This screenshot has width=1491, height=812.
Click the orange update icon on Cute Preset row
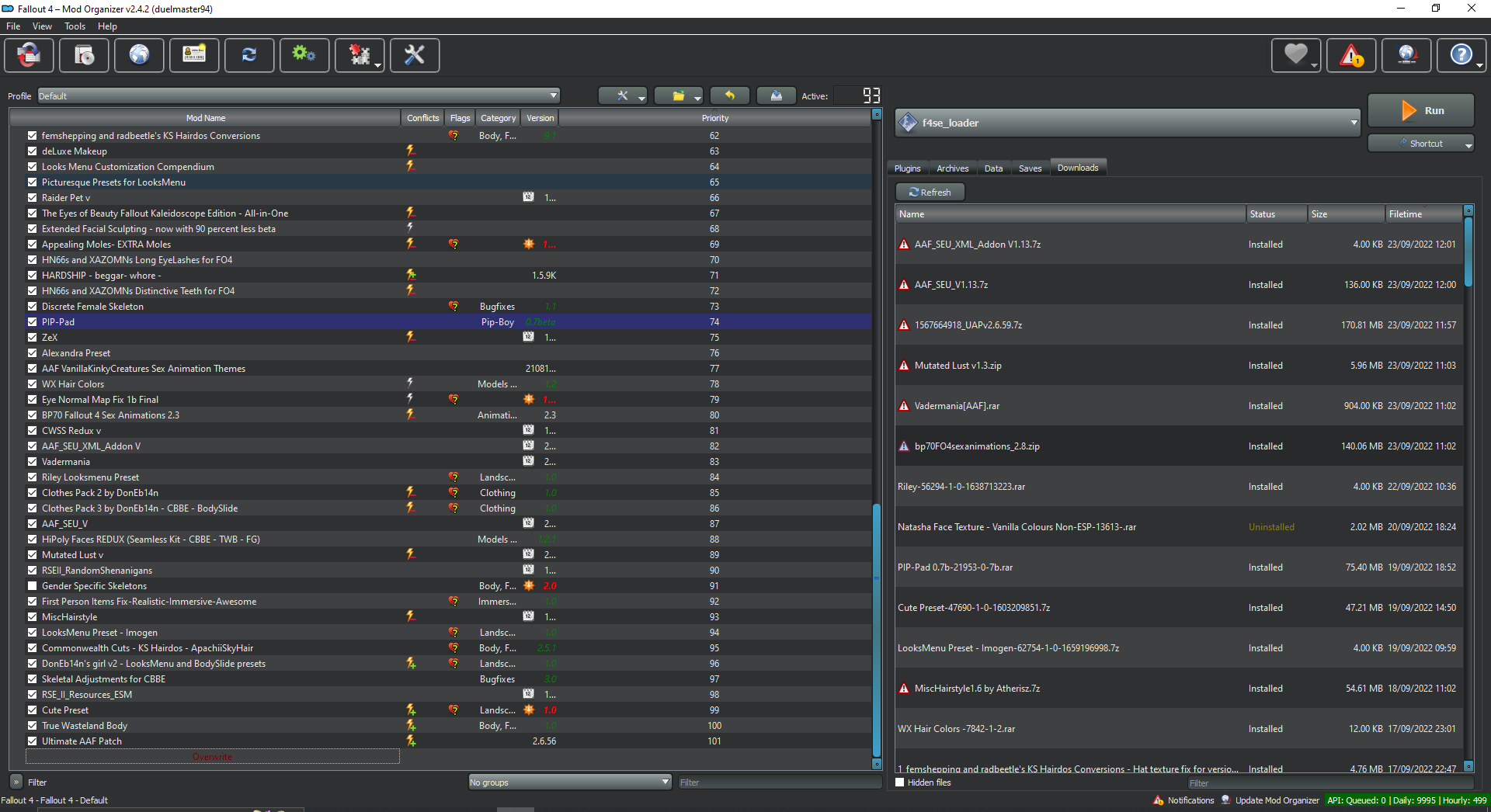pyautogui.click(x=529, y=710)
